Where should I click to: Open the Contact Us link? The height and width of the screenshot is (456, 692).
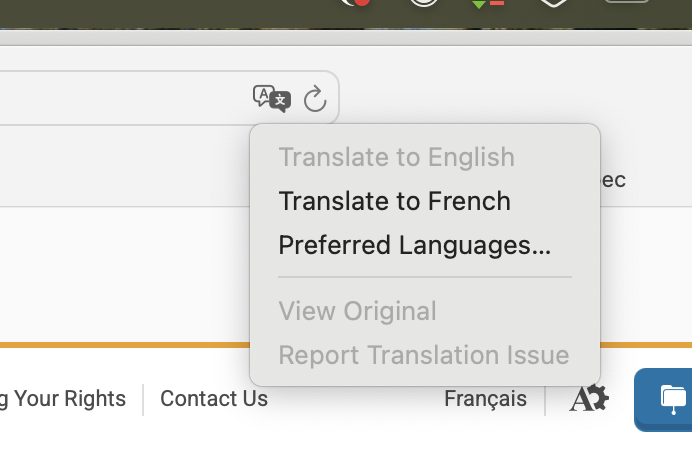pyautogui.click(x=214, y=399)
